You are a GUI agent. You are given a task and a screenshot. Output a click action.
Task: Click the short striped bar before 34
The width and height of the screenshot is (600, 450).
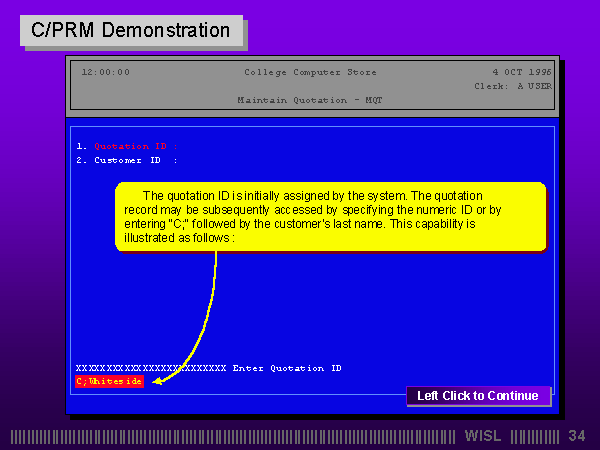pos(534,436)
